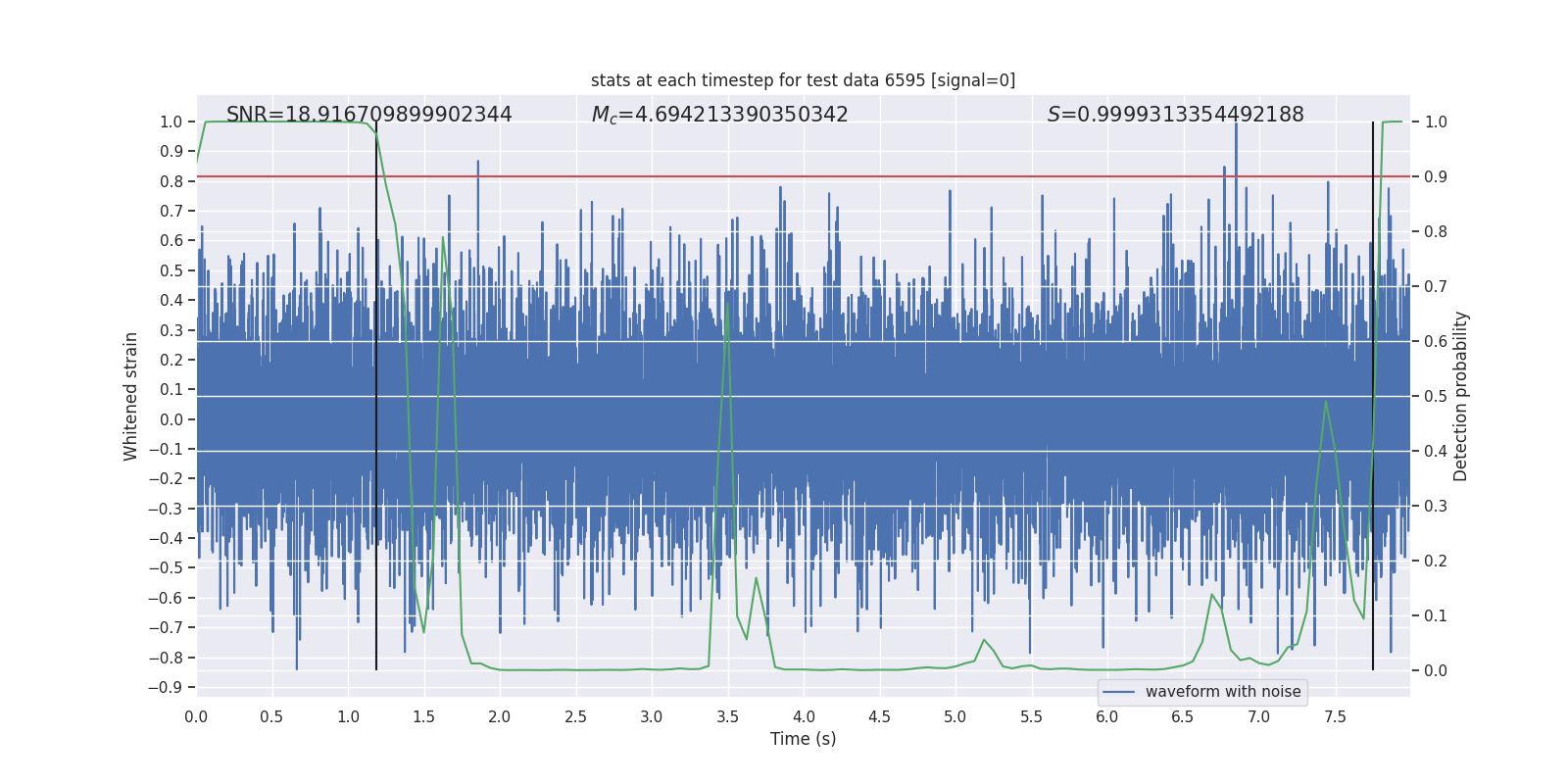Click the blue line sample in legend
The width and height of the screenshot is (1568, 784).
(1119, 692)
